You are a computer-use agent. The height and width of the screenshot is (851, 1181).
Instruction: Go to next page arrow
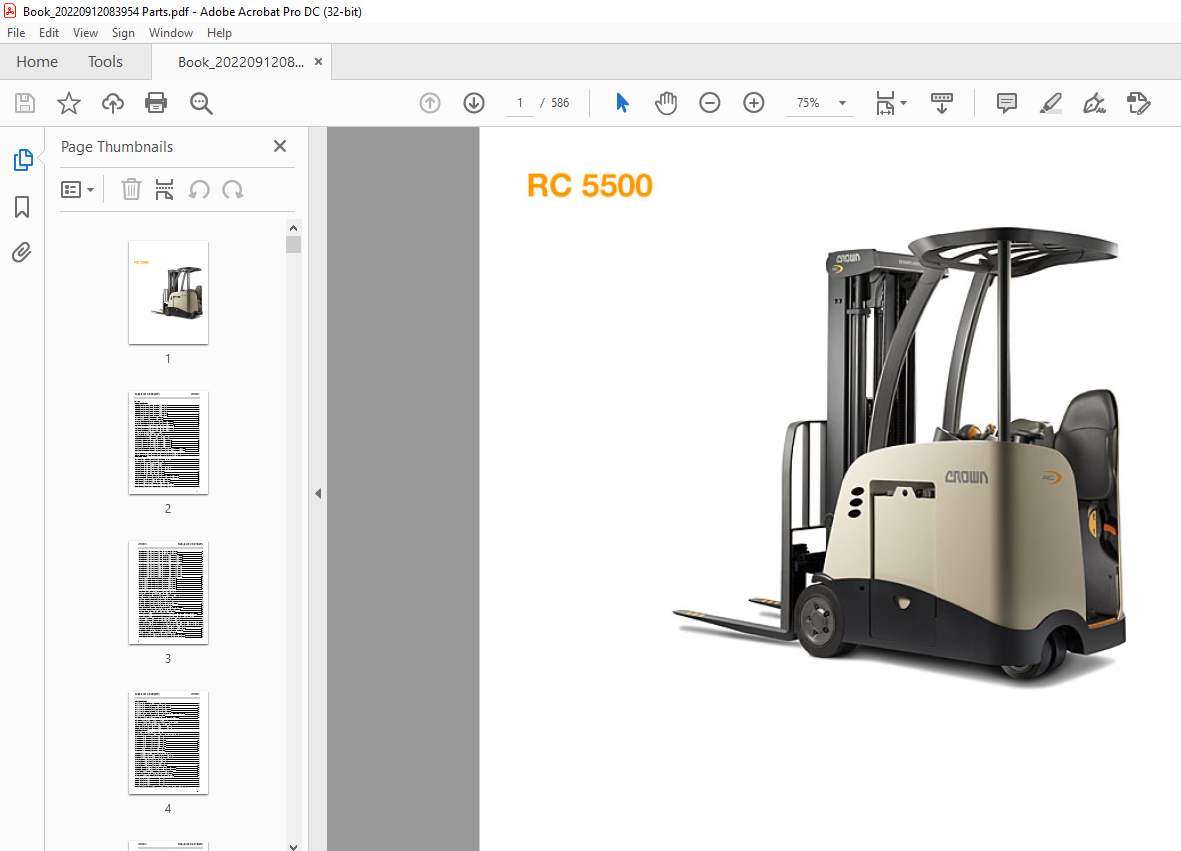474,103
